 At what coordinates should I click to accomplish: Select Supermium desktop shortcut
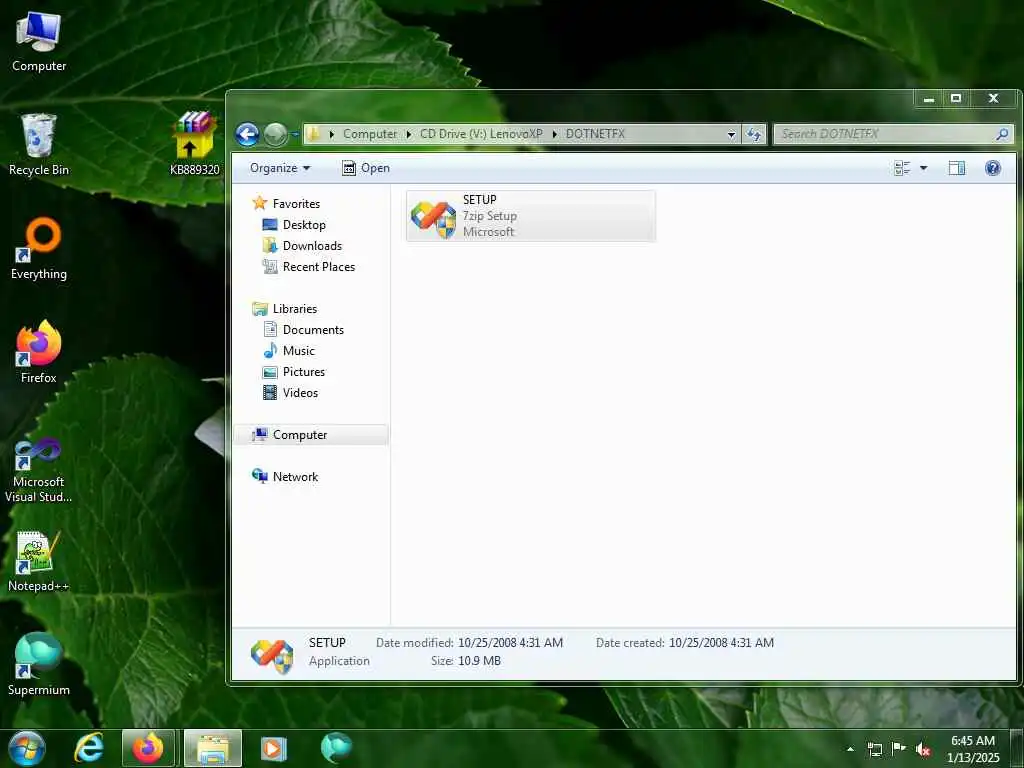[39, 665]
